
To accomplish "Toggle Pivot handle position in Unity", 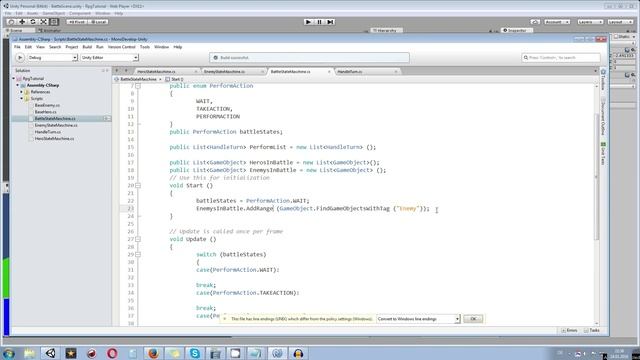I will pos(77,22).
